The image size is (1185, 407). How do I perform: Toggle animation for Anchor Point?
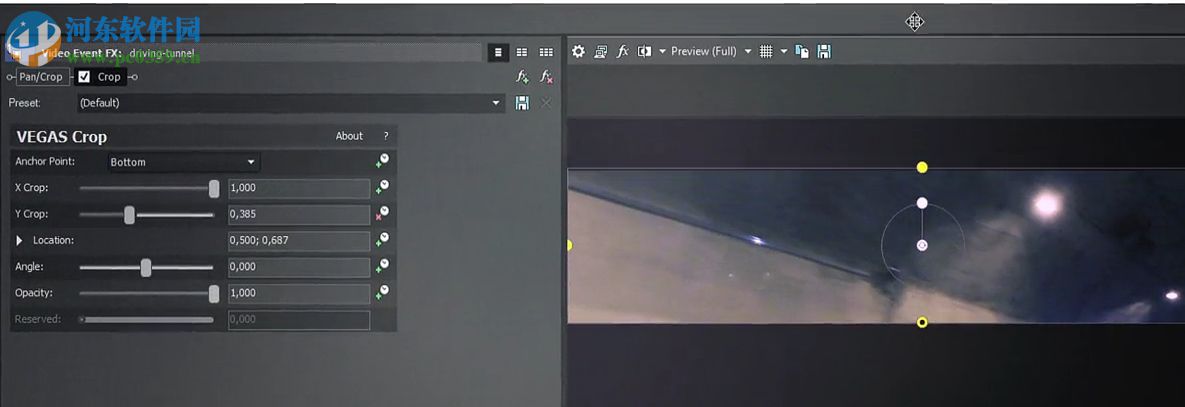(x=382, y=160)
